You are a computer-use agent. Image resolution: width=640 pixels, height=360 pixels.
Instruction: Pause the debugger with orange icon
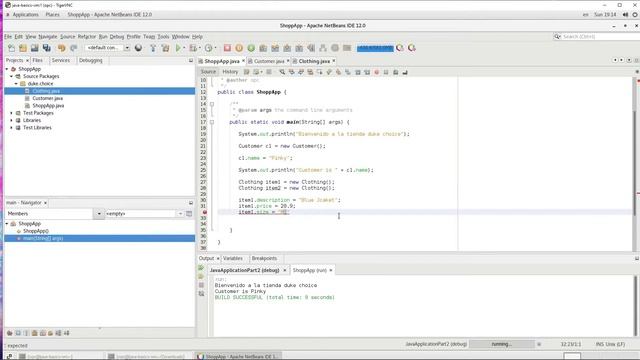click(239, 48)
